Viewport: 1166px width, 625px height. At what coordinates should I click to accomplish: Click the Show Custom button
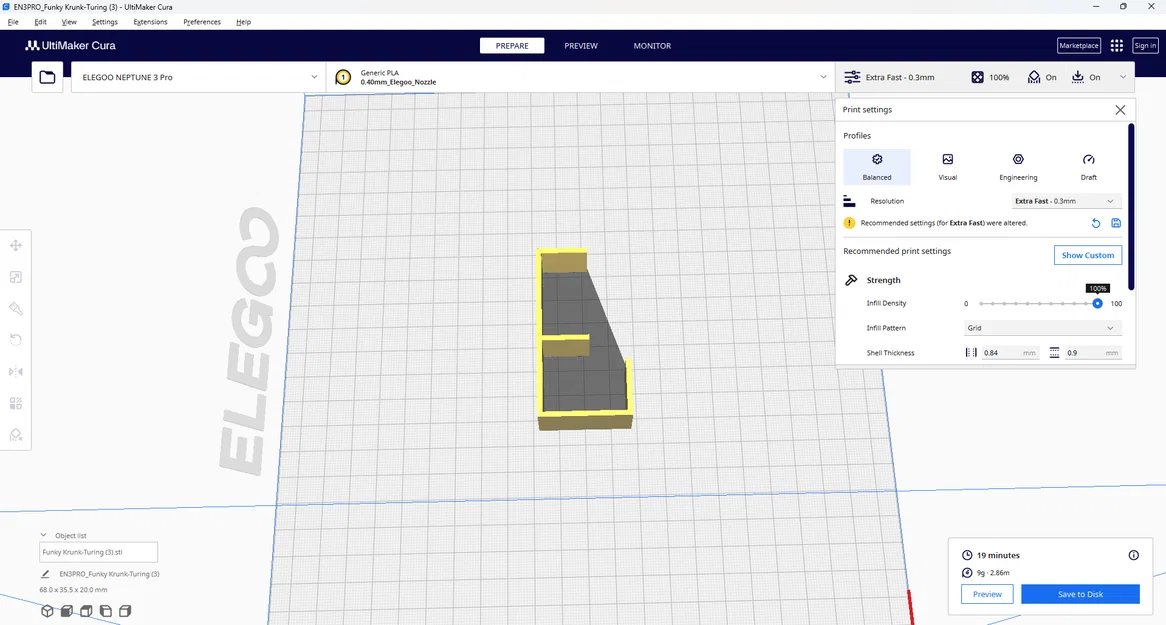pyautogui.click(x=1087, y=255)
